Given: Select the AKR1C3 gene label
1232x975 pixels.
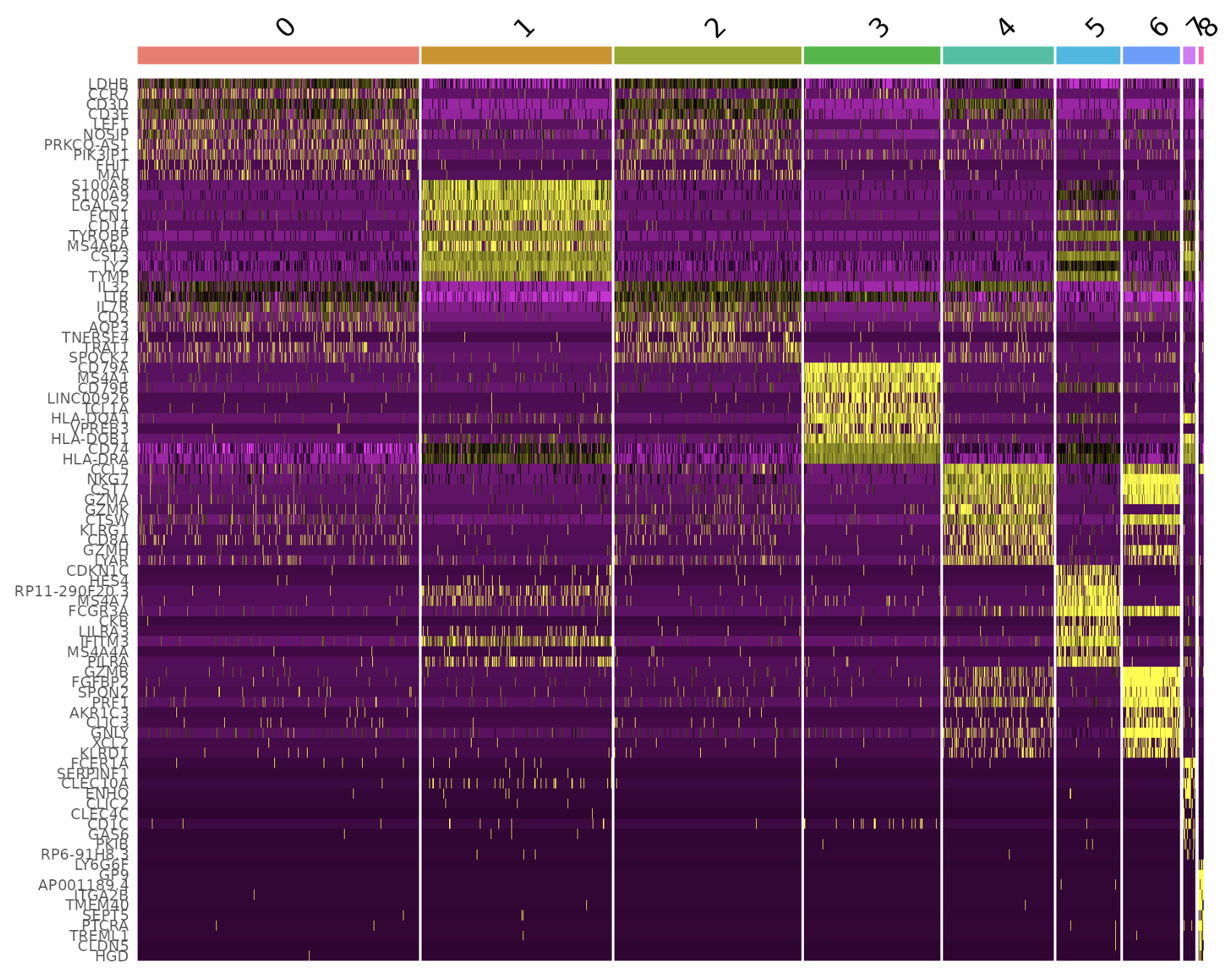Looking at the screenshot, I should [x=99, y=714].
